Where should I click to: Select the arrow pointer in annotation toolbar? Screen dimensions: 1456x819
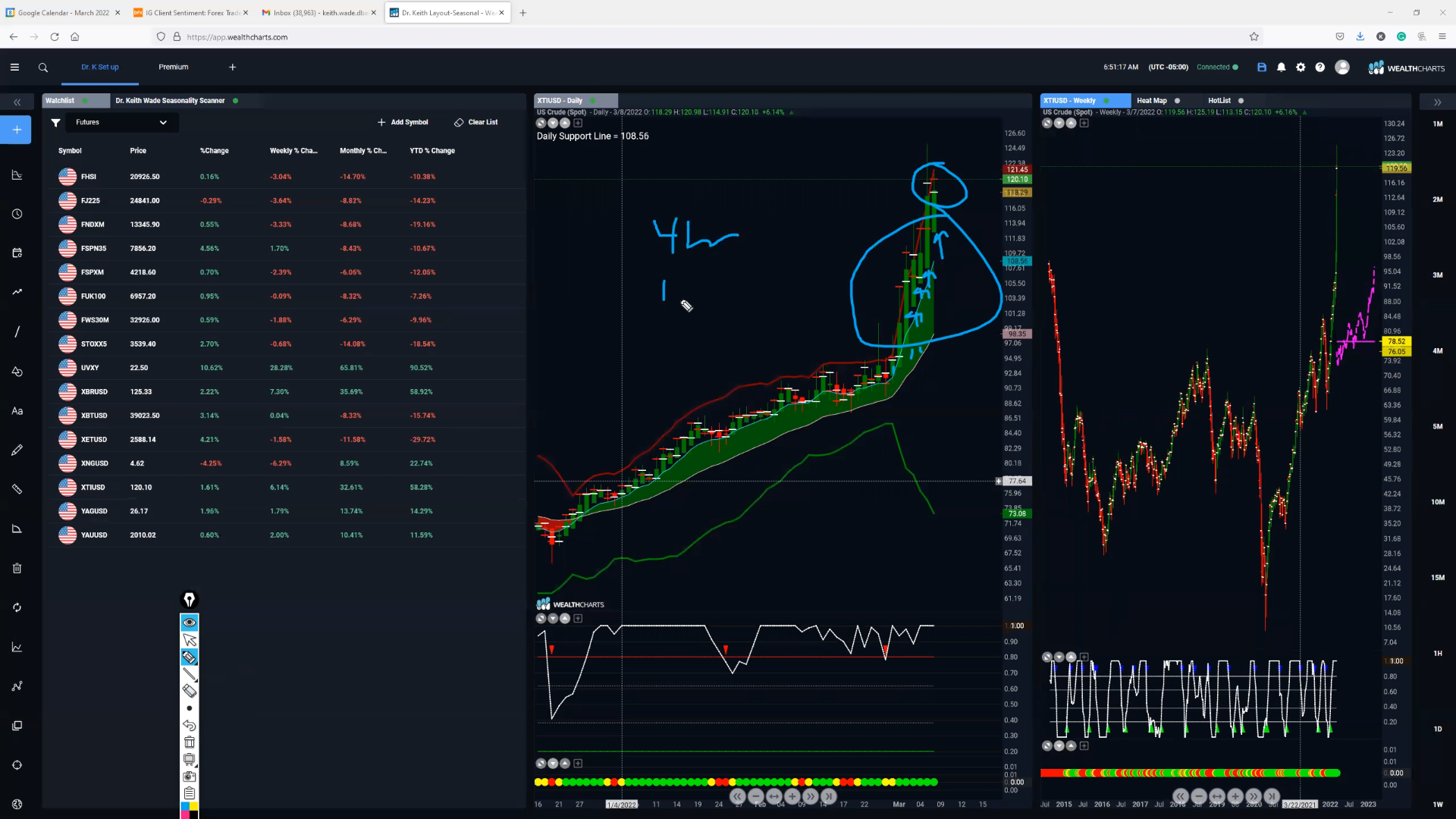coord(190,640)
